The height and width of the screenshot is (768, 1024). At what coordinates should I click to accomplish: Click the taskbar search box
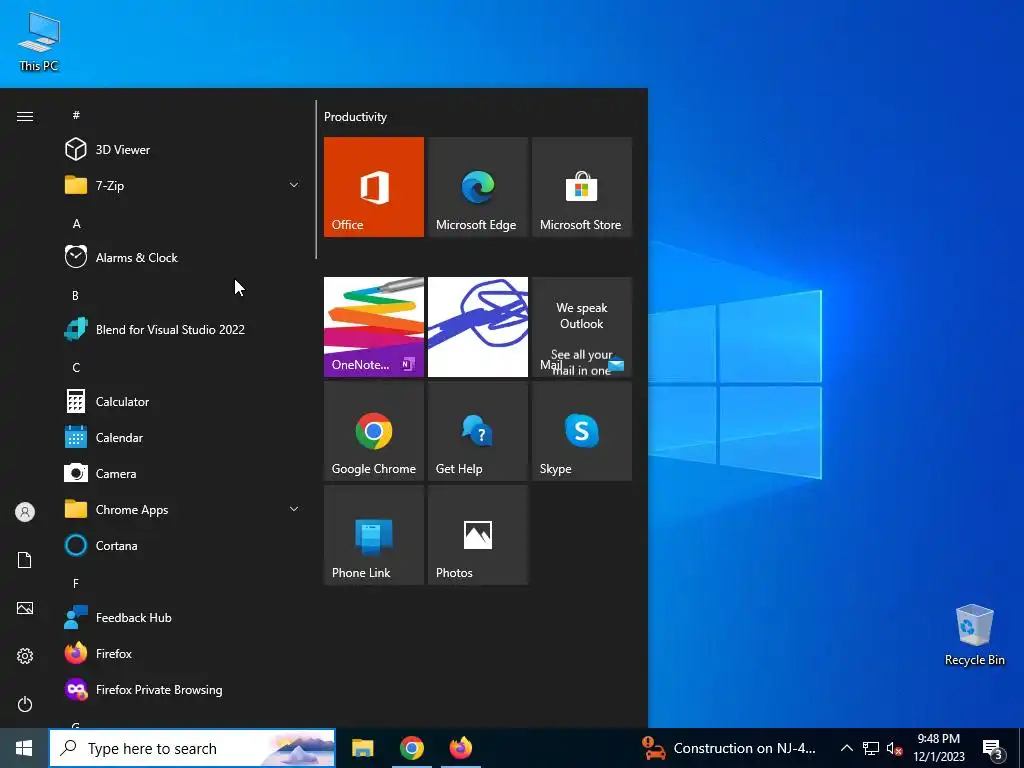click(192, 748)
